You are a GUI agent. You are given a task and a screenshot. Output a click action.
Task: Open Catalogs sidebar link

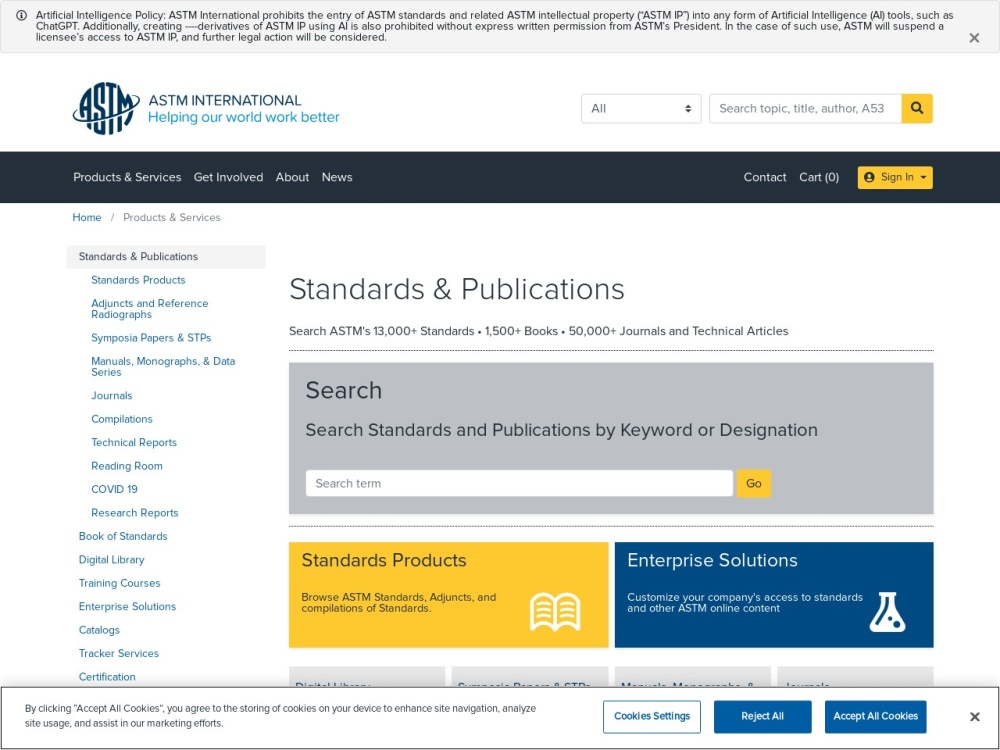99,630
